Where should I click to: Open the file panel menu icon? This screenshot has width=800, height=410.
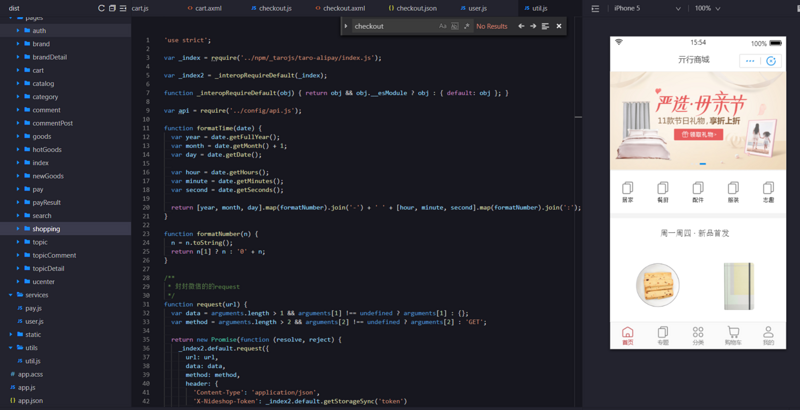tap(123, 8)
